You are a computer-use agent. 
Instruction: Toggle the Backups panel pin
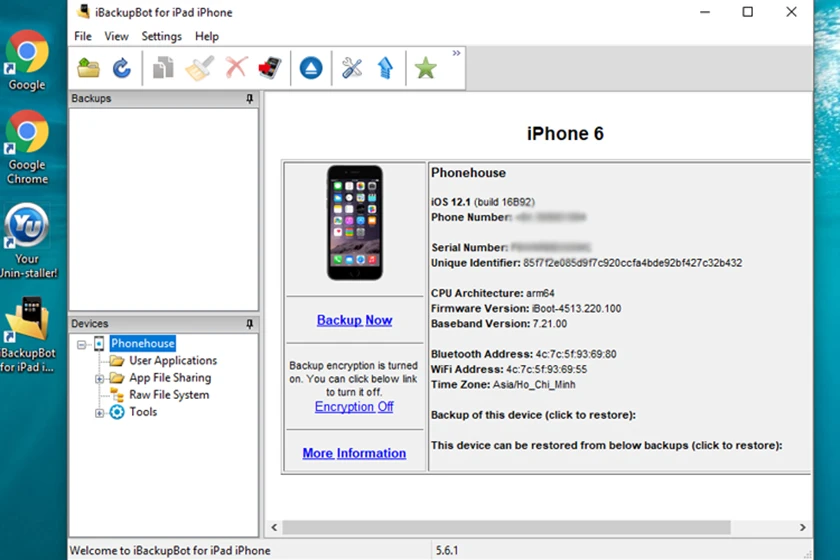click(250, 99)
